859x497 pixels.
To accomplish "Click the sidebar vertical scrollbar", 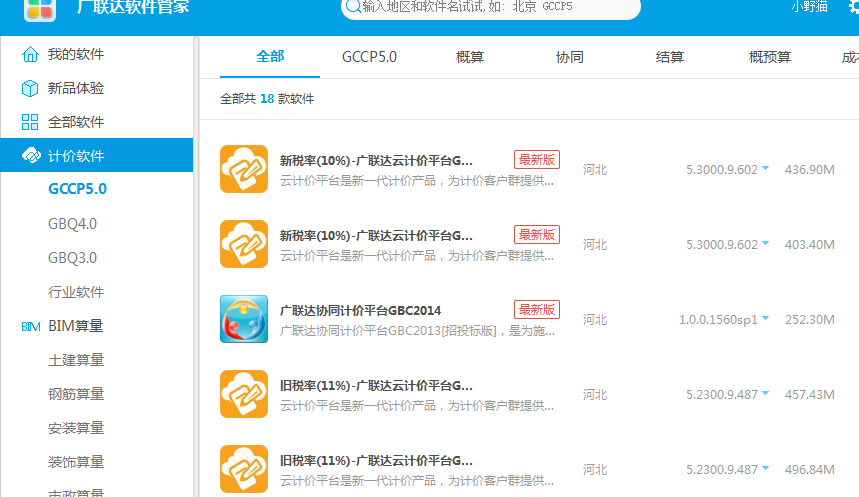I will (x=196, y=267).
